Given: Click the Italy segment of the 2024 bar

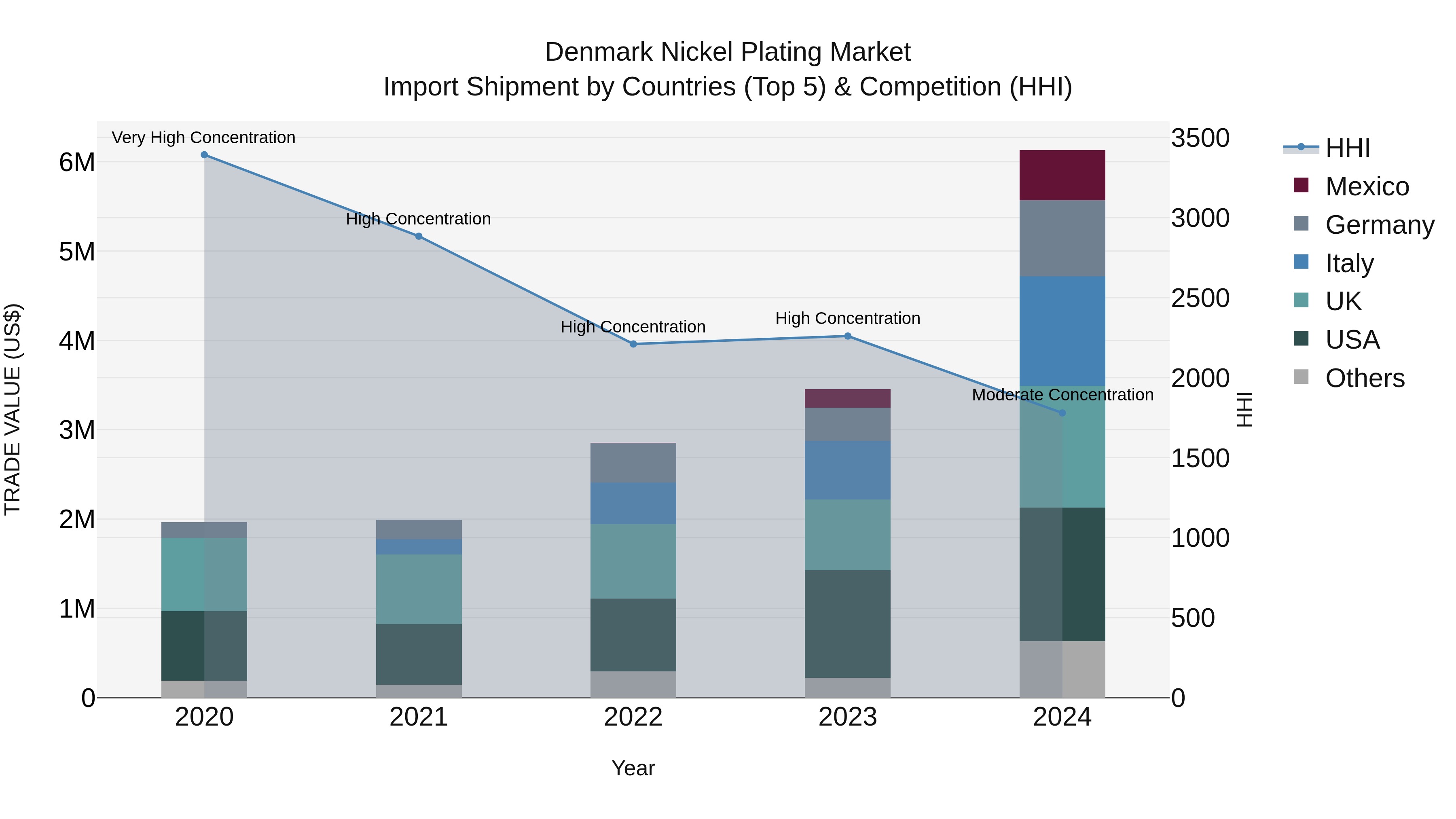Looking at the screenshot, I should coord(1062,331).
